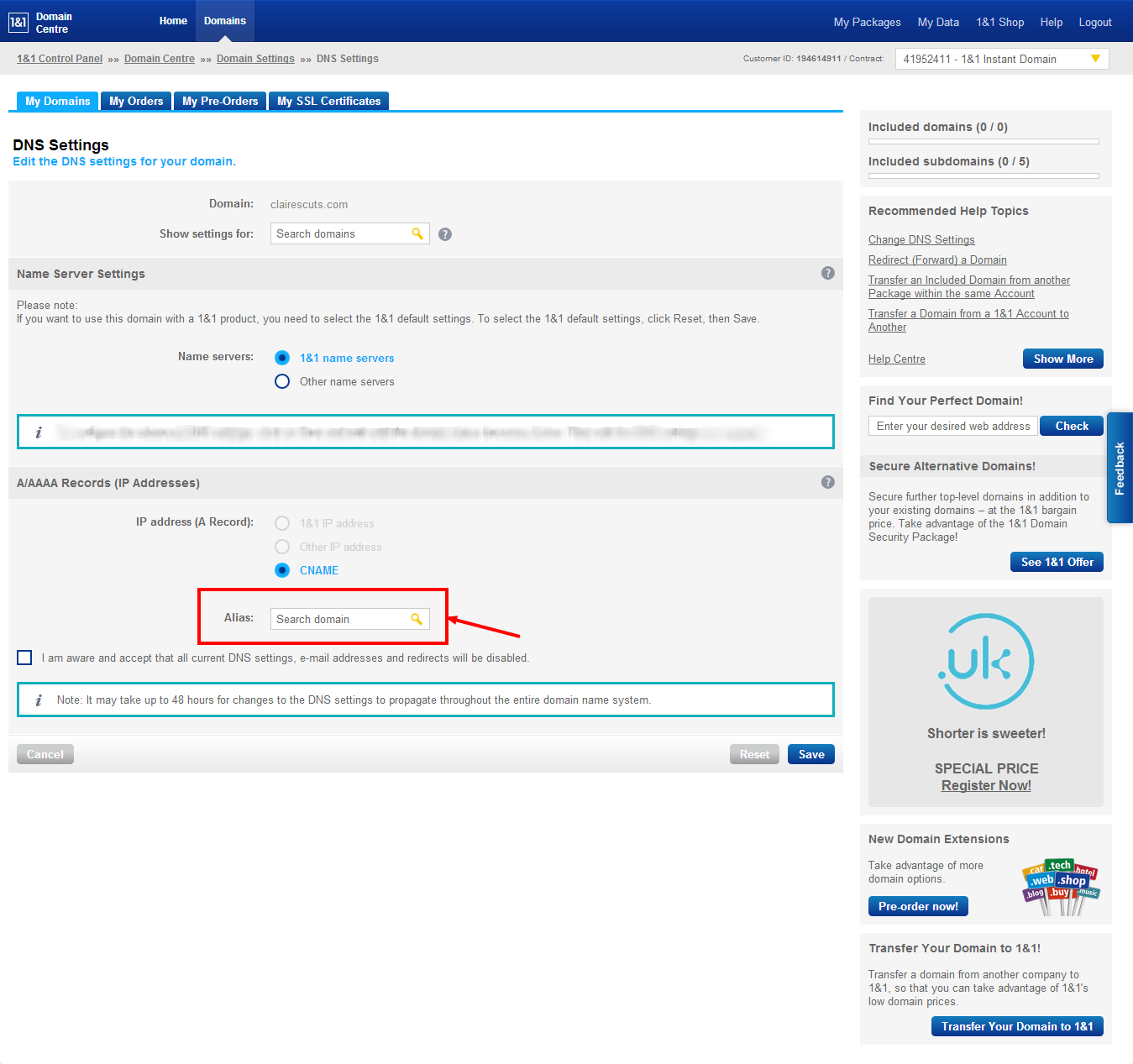Open the contract selection dropdown
Viewport: 1133px width, 1064px height.
(x=1001, y=59)
